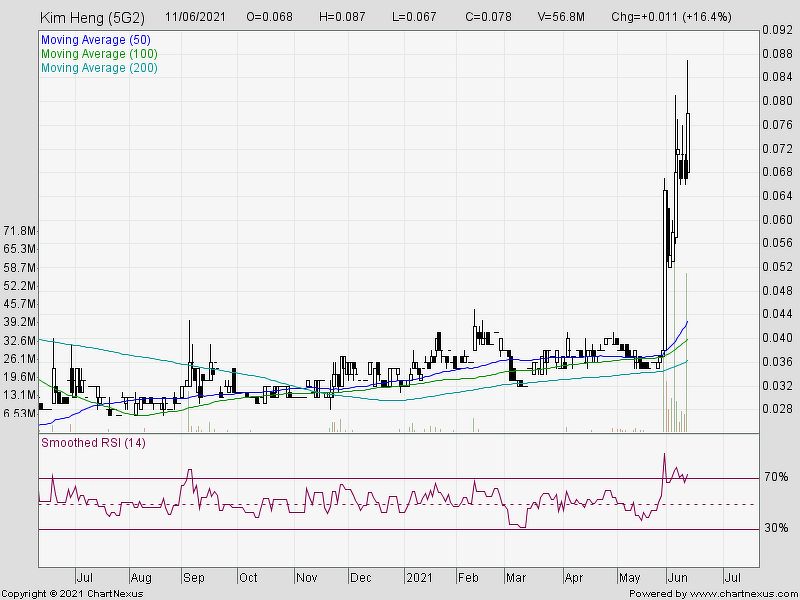Screen dimensions: 800x600
Task: Click volume axis label '26.1M'
Action: 19,359
